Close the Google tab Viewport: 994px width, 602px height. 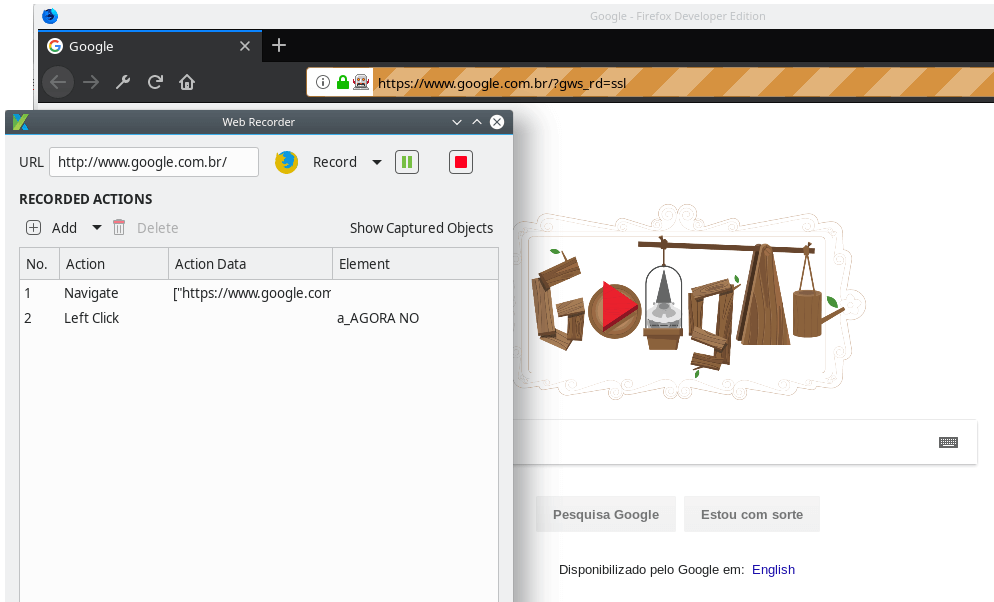(x=245, y=46)
